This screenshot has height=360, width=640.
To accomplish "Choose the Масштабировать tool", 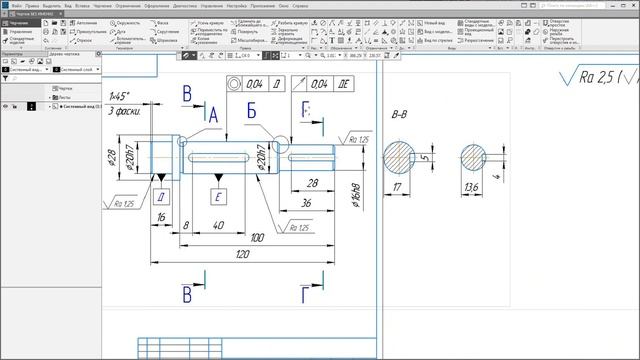I will coord(249,40).
